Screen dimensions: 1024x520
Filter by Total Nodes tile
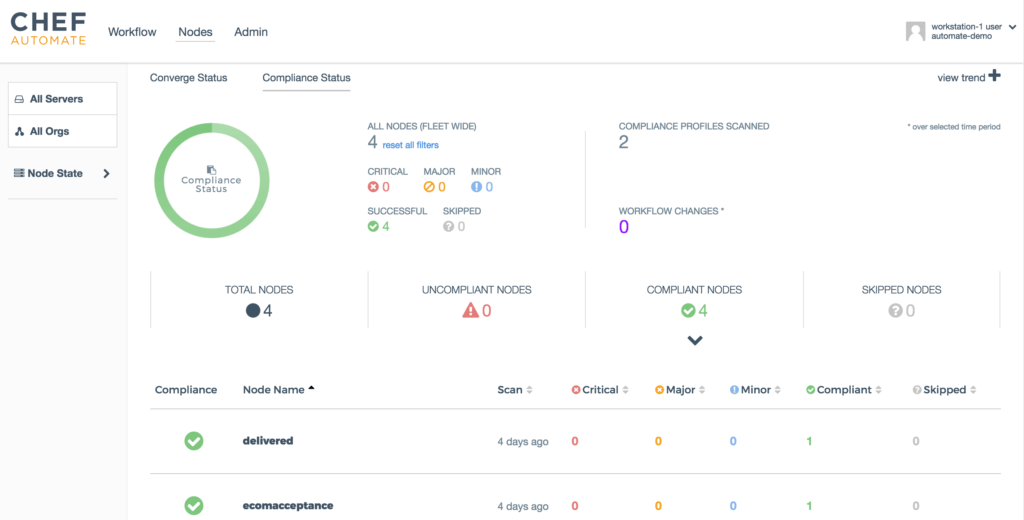coord(259,300)
